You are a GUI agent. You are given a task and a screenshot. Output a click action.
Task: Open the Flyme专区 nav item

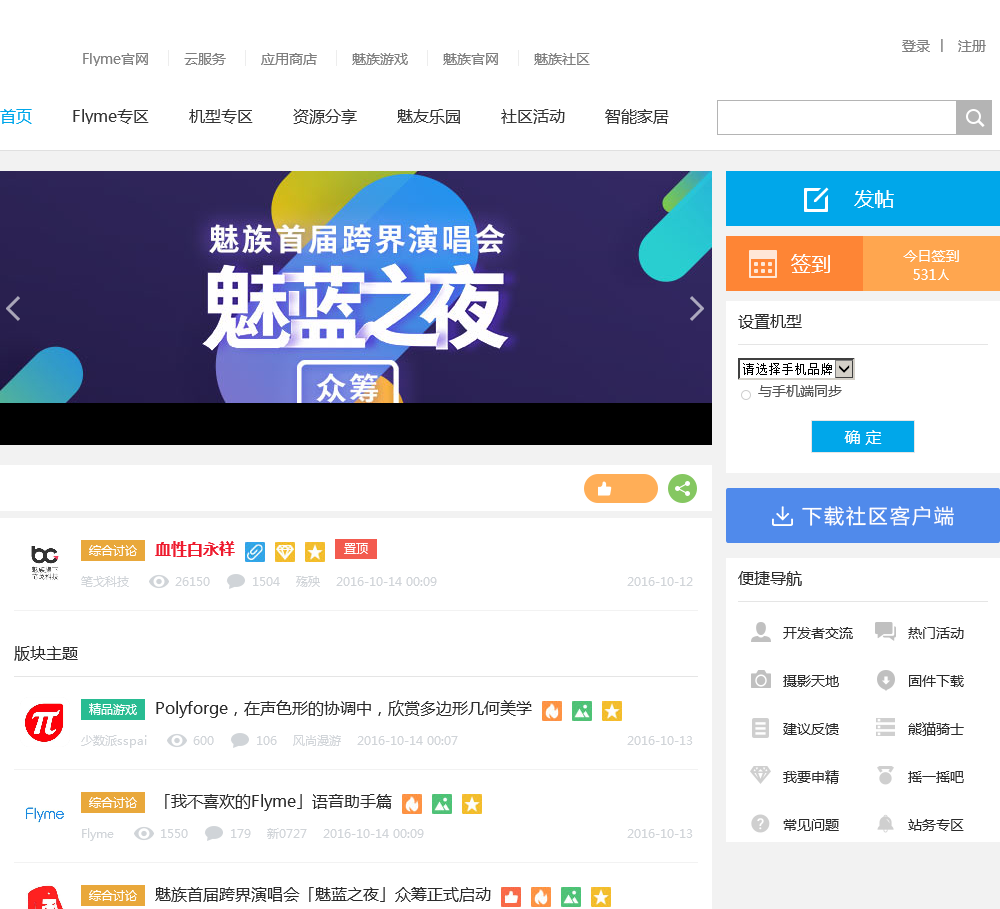(x=110, y=117)
